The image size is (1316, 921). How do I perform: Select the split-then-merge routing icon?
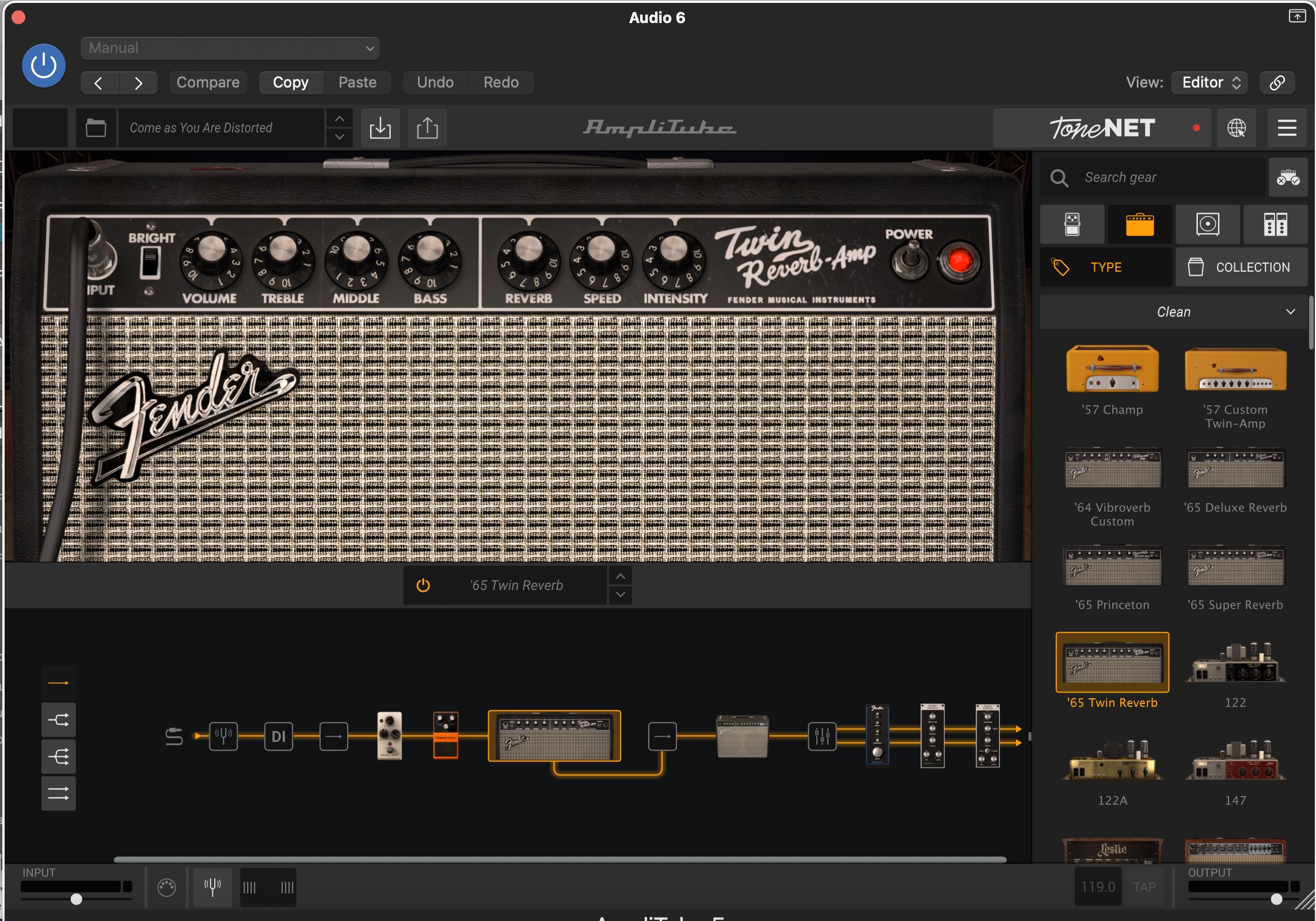[x=58, y=720]
